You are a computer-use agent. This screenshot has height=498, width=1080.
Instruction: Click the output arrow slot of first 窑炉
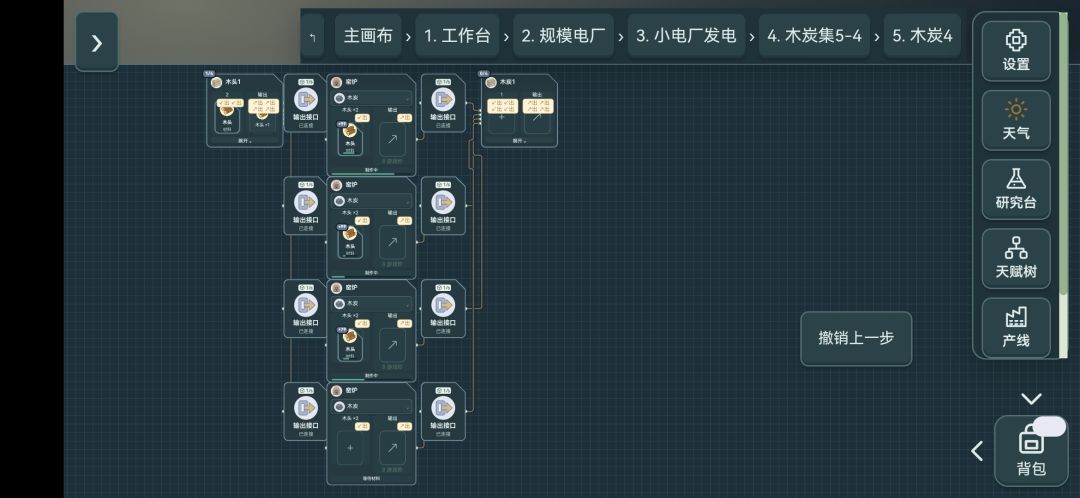pyautogui.click(x=393, y=139)
